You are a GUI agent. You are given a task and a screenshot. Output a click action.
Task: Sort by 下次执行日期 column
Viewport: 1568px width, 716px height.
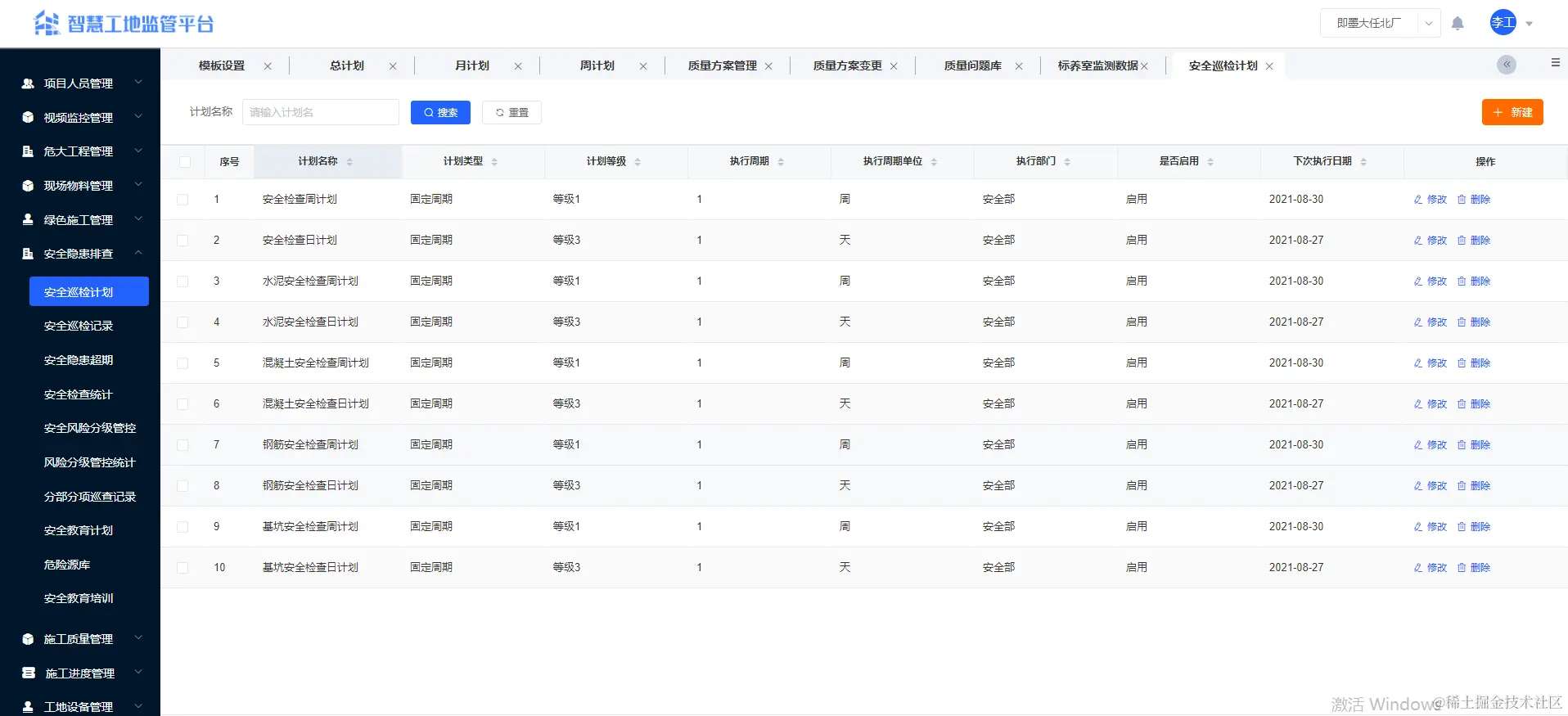click(x=1363, y=162)
